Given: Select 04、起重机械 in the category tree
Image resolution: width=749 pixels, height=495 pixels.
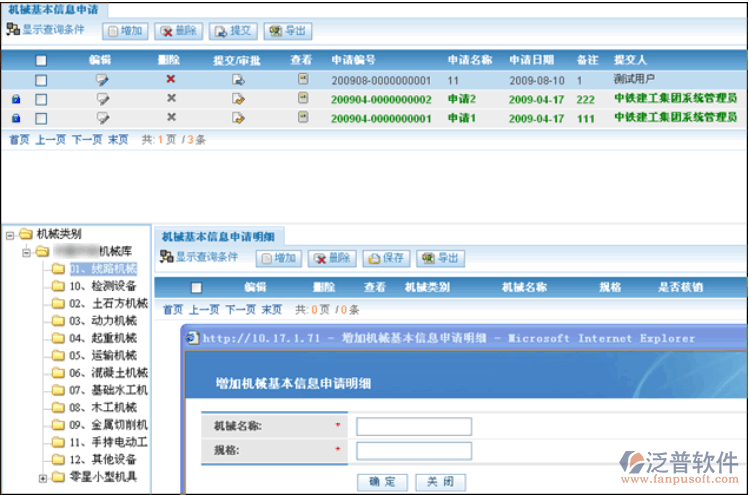Looking at the screenshot, I should pos(102,338).
